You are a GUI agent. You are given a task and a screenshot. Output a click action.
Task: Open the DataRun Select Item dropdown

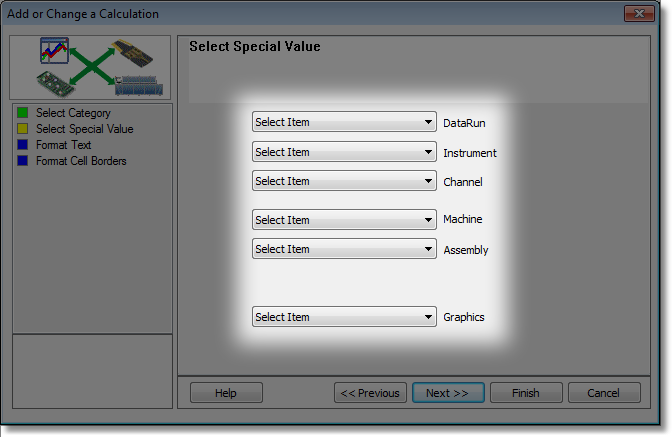pos(344,122)
